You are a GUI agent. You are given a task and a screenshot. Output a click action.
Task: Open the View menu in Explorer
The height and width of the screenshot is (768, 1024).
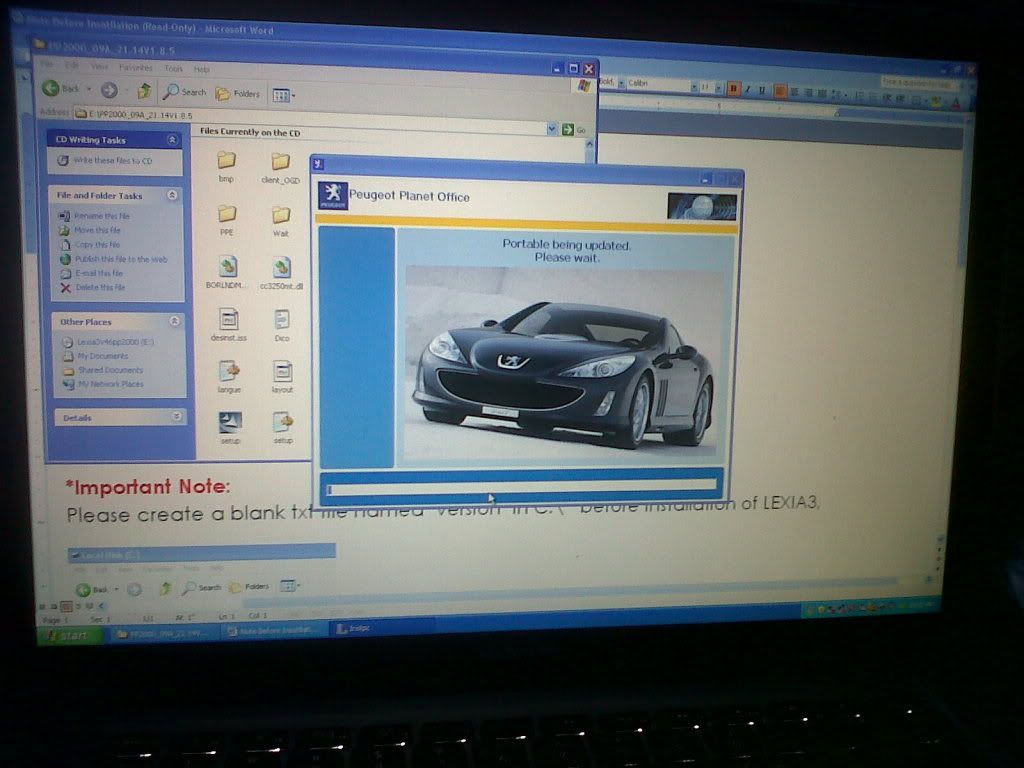click(x=99, y=66)
